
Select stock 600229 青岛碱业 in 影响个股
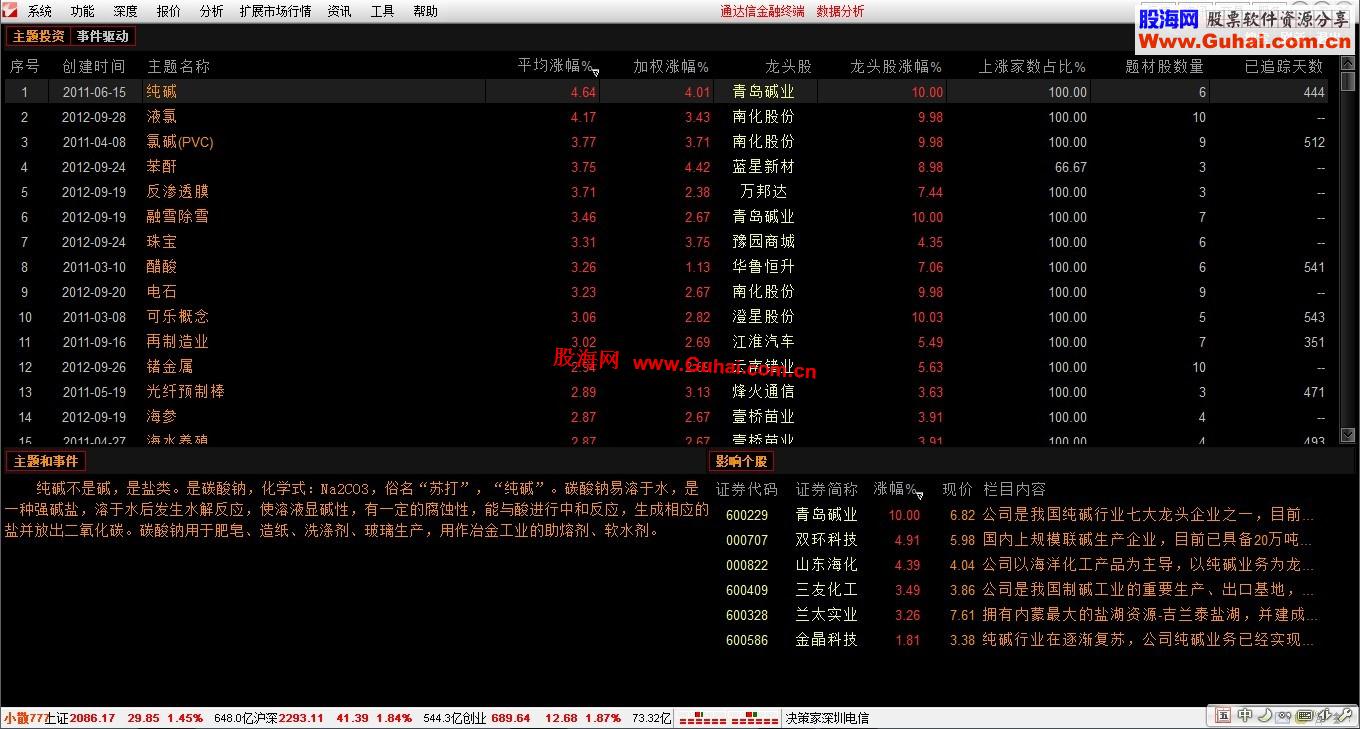tap(1020, 514)
